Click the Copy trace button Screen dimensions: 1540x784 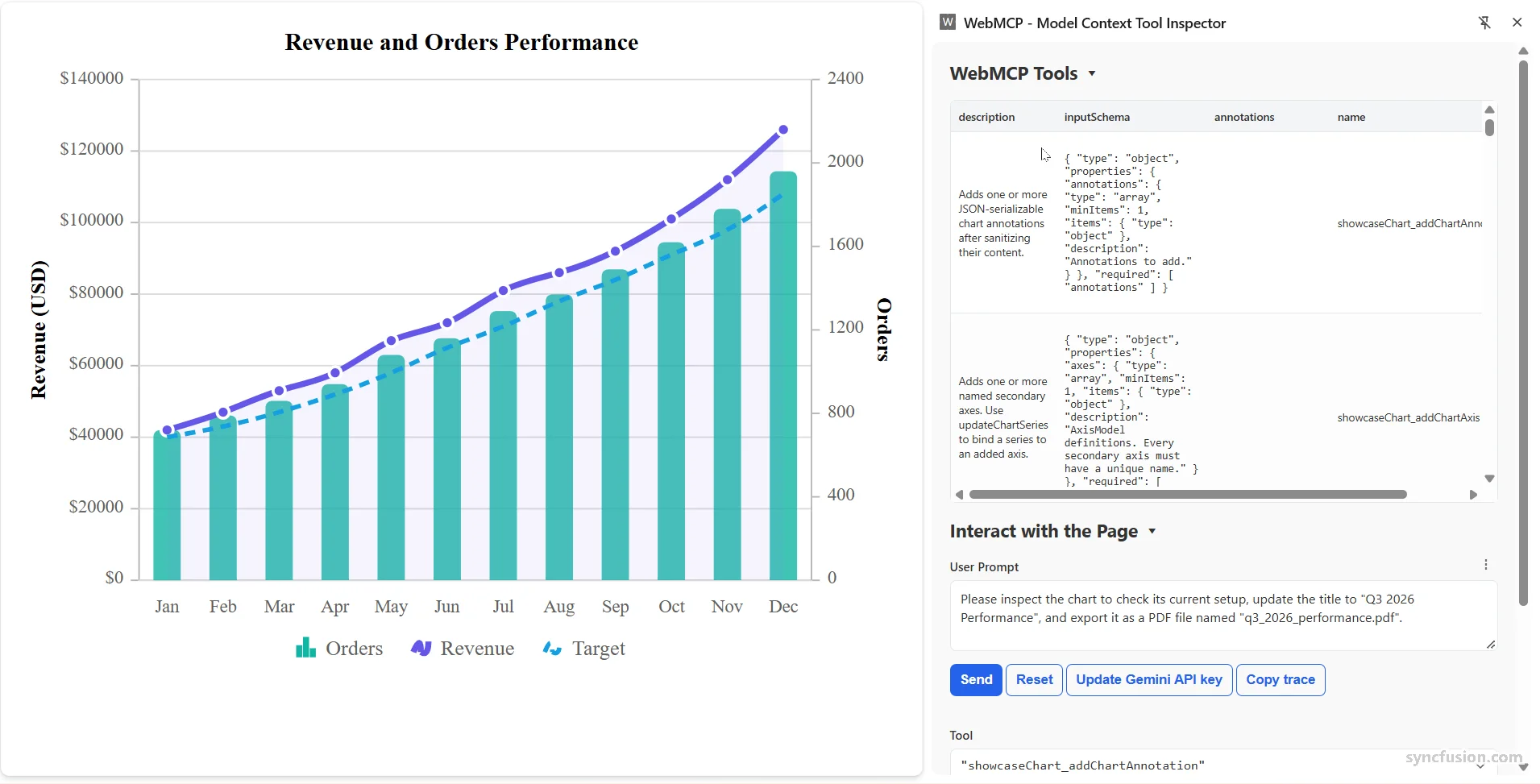1281,680
